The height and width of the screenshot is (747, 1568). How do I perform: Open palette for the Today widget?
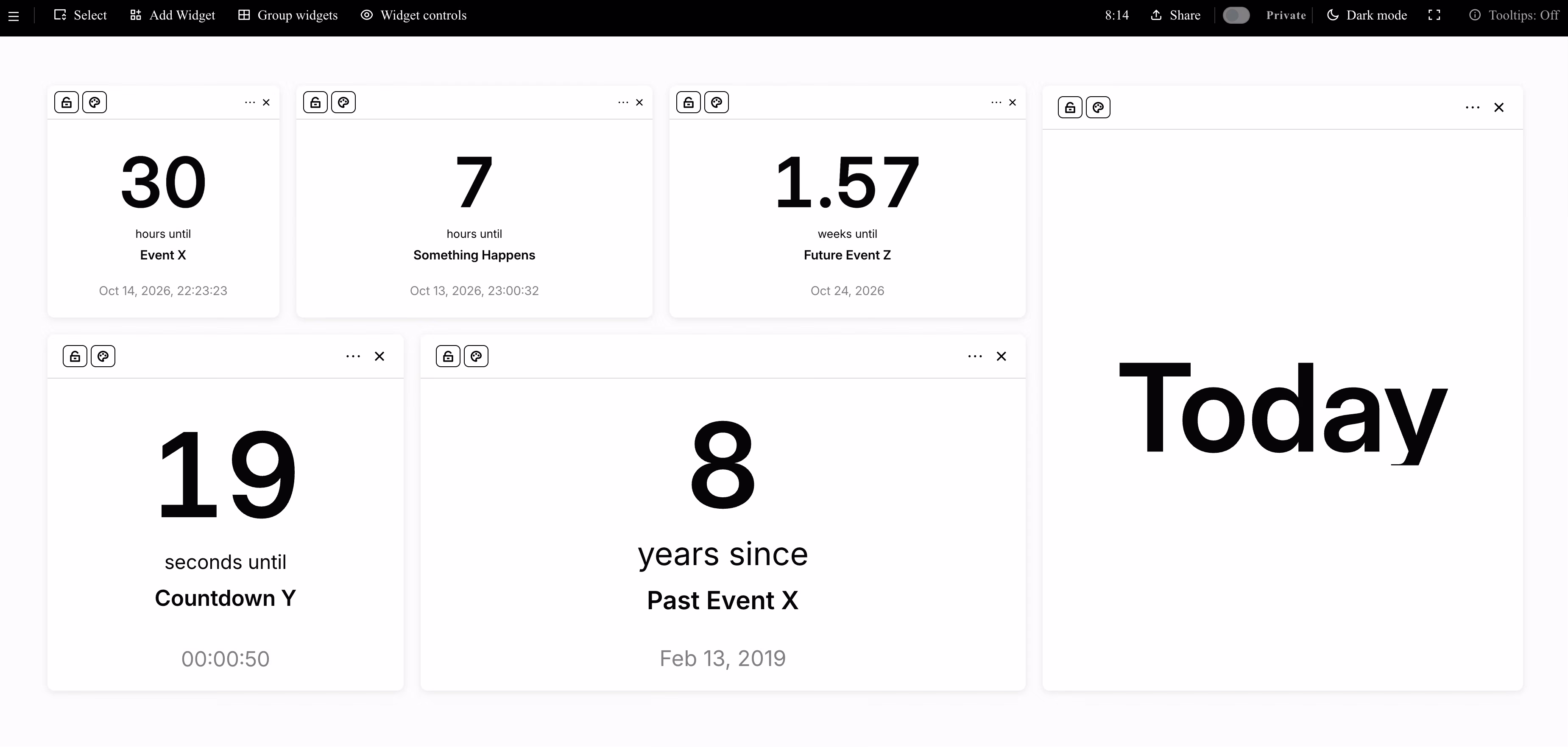[x=1098, y=107]
